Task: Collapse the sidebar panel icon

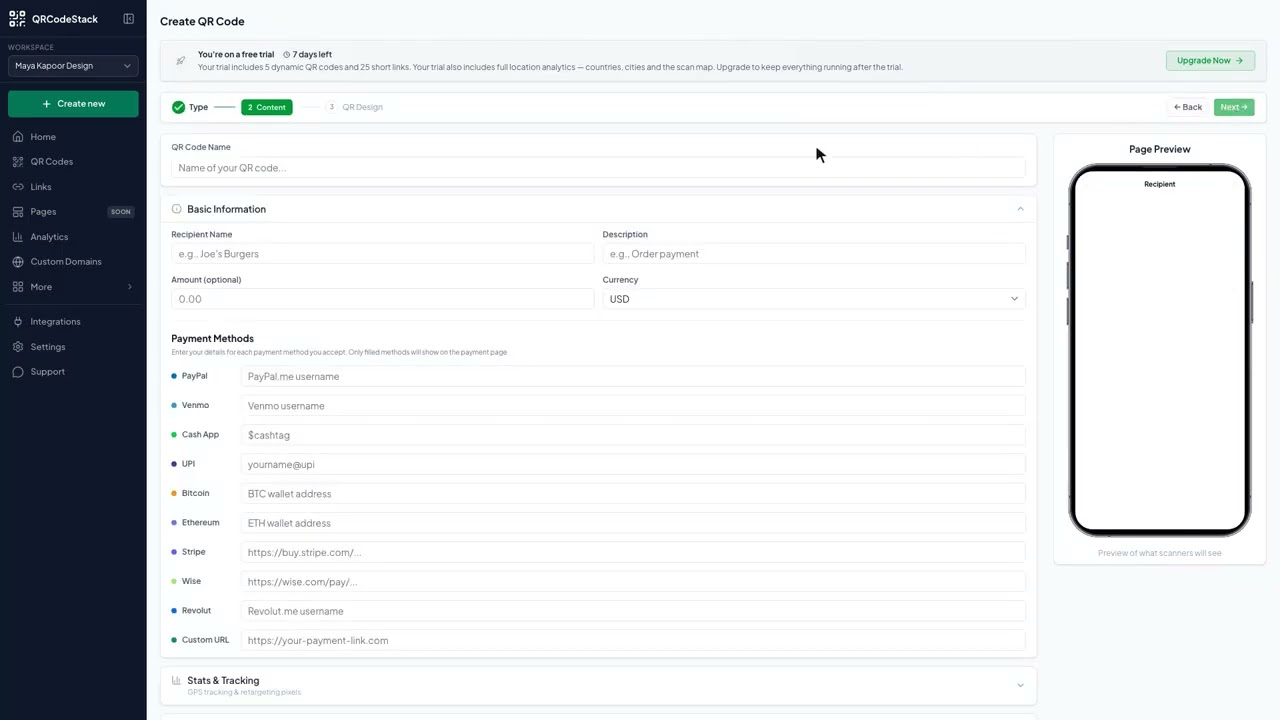Action: pyautogui.click(x=128, y=19)
